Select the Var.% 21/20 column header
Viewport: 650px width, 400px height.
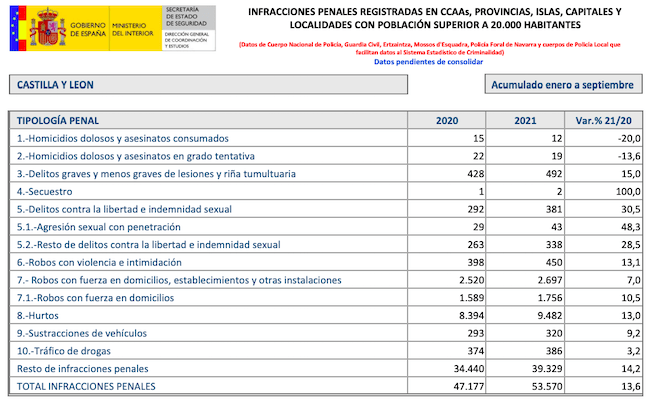click(x=598, y=120)
